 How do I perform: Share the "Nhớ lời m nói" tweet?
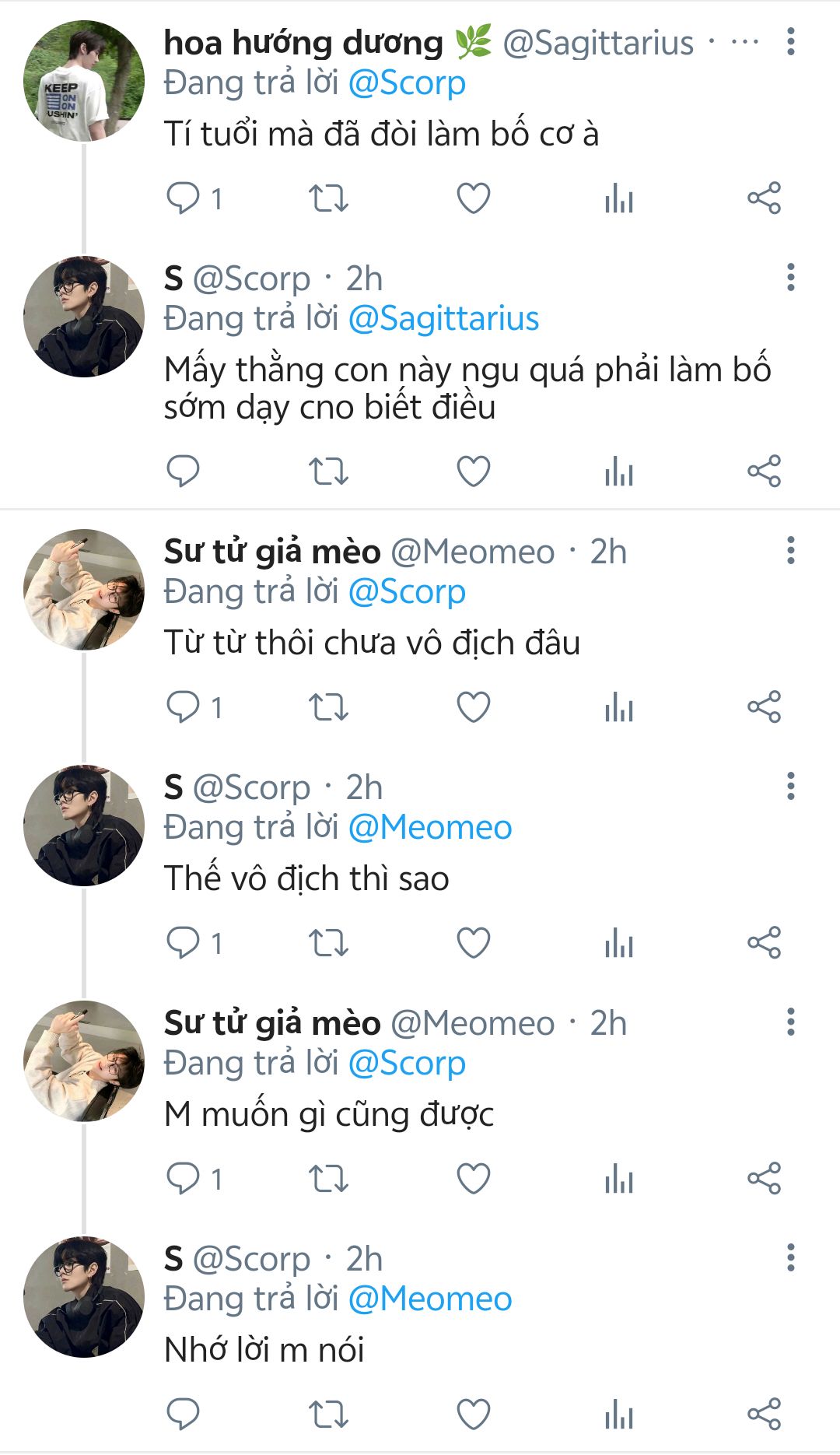764,1415
